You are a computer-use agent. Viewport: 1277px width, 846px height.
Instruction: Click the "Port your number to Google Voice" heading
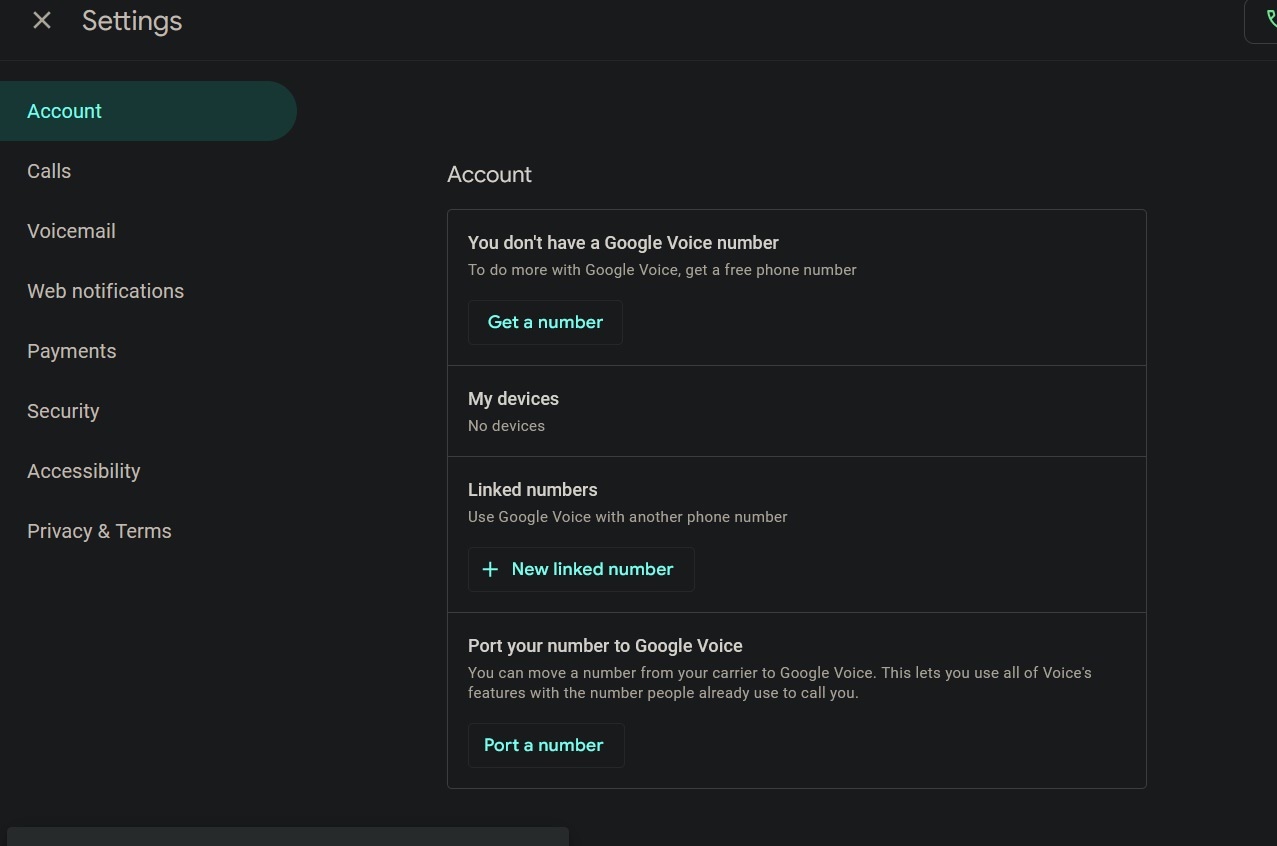605,646
